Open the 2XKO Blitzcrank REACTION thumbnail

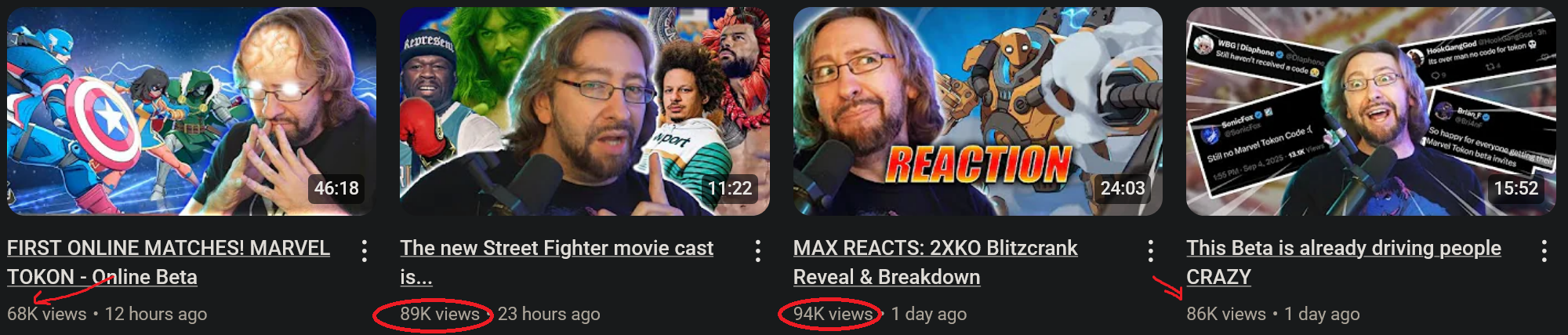[x=978, y=111]
